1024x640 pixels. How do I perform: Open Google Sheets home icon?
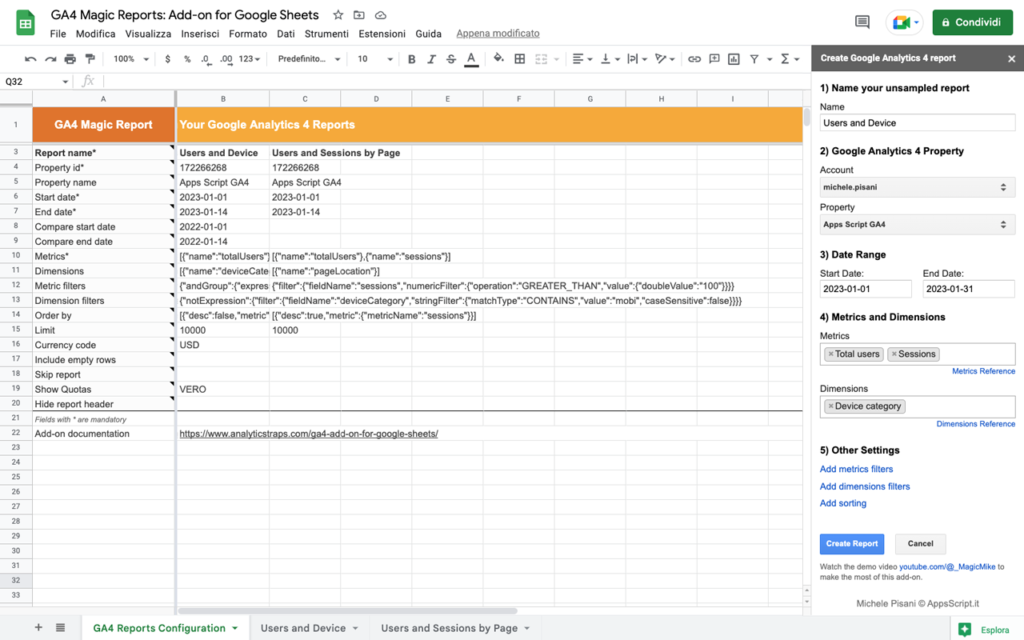tap(25, 24)
